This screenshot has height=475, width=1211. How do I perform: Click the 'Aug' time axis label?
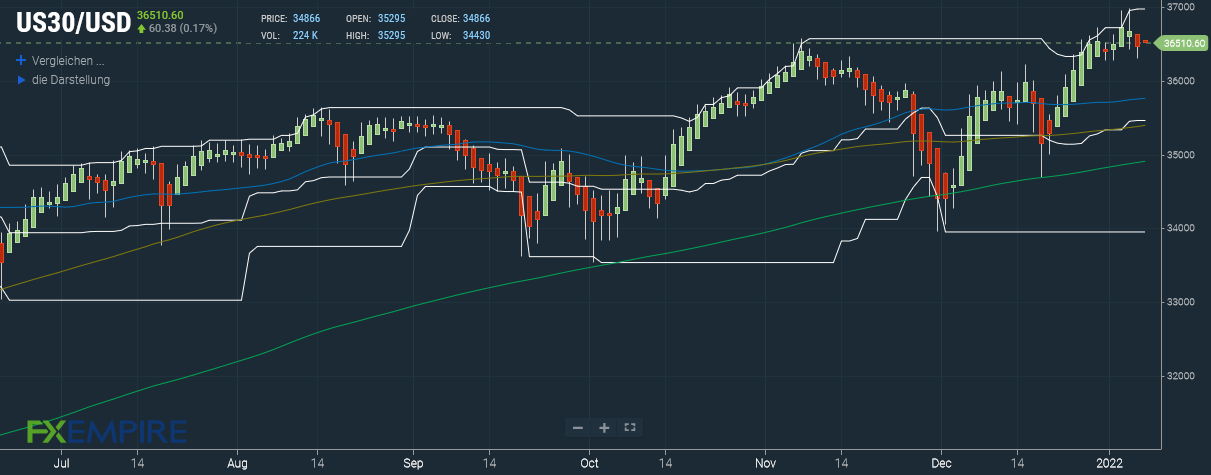click(x=237, y=464)
